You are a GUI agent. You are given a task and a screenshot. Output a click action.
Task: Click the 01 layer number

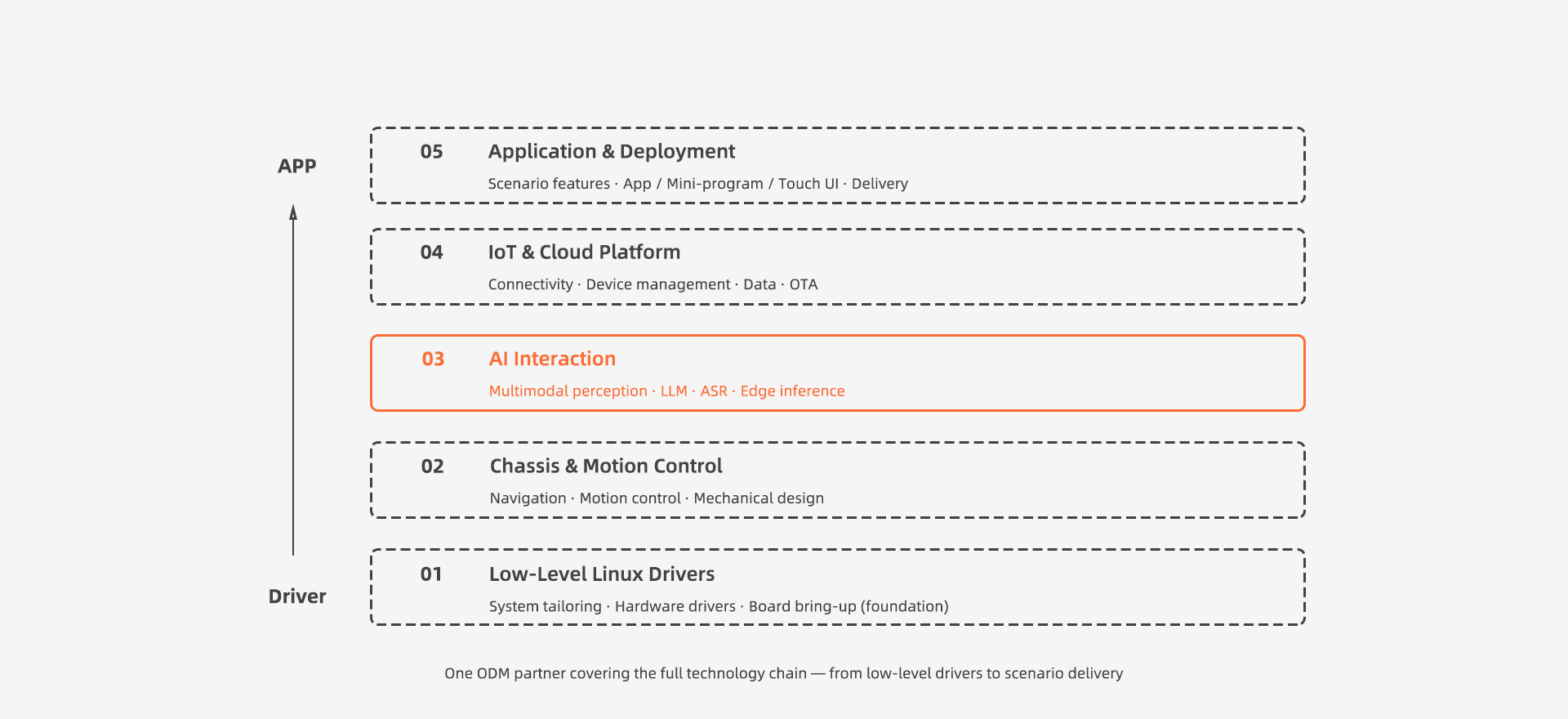tap(431, 574)
